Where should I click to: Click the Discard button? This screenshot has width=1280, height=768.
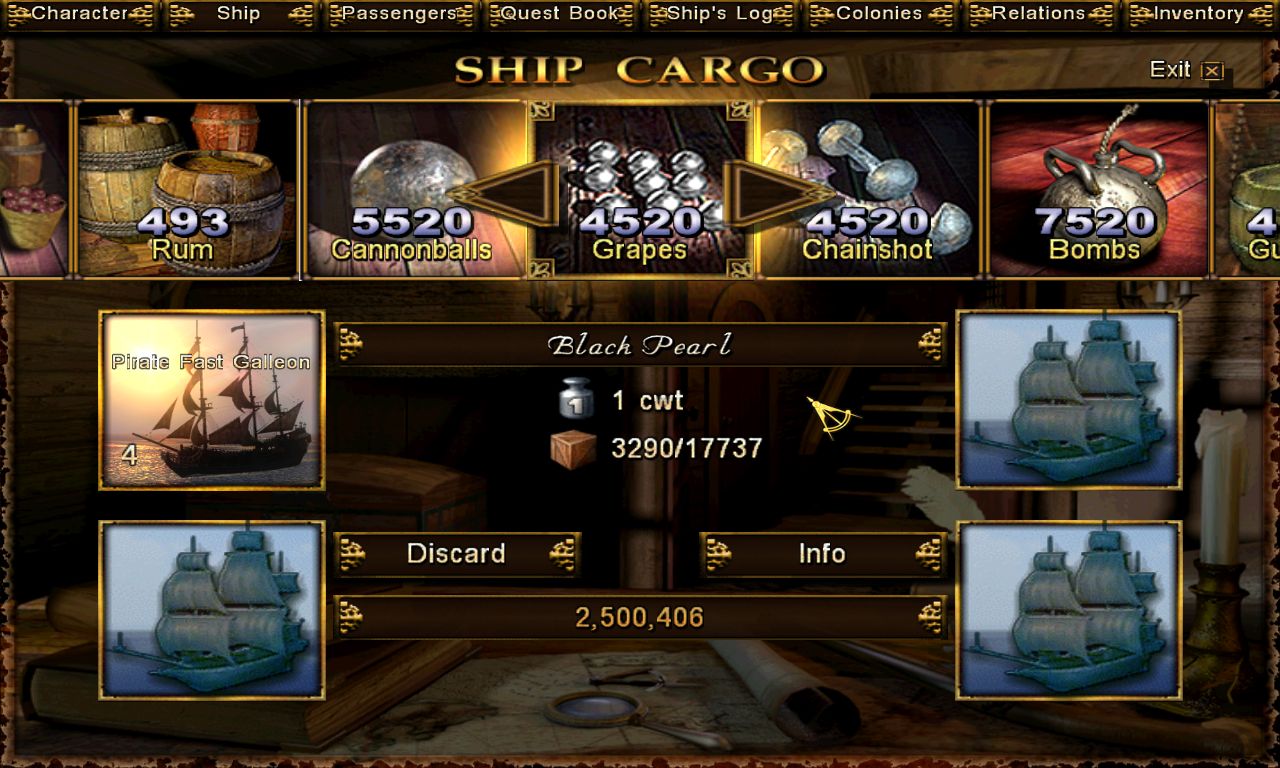coord(457,554)
